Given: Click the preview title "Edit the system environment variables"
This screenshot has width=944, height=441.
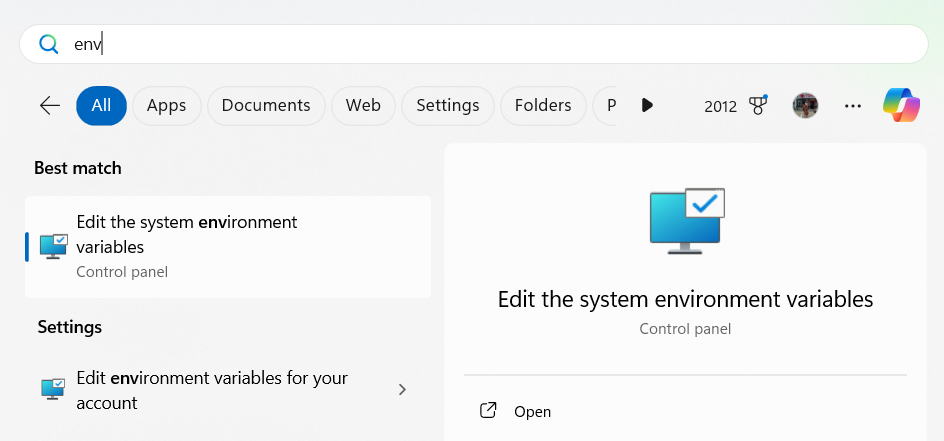Looking at the screenshot, I should tap(685, 299).
